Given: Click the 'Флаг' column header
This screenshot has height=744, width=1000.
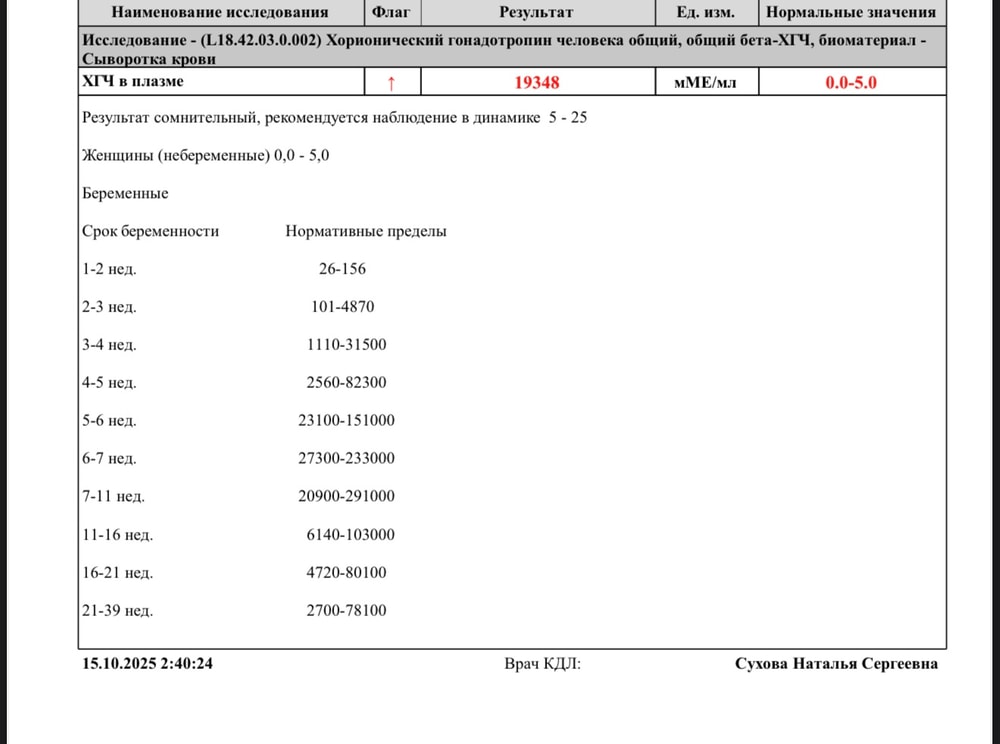Looking at the screenshot, I should (x=391, y=12).
